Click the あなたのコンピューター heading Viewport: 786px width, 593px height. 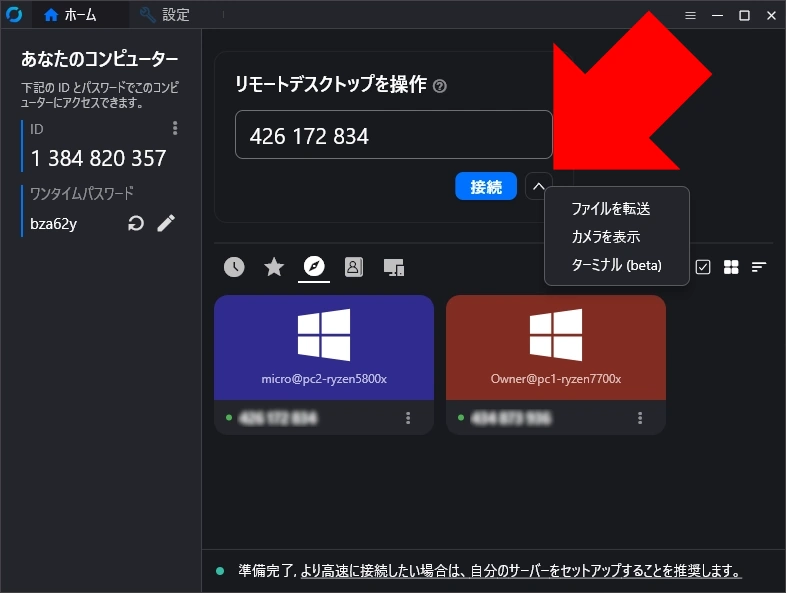tap(99, 59)
